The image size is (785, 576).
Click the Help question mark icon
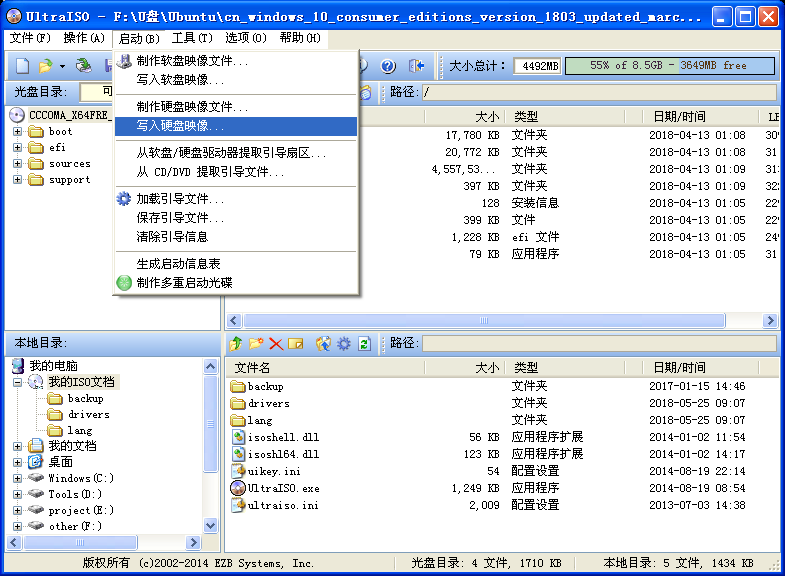388,66
